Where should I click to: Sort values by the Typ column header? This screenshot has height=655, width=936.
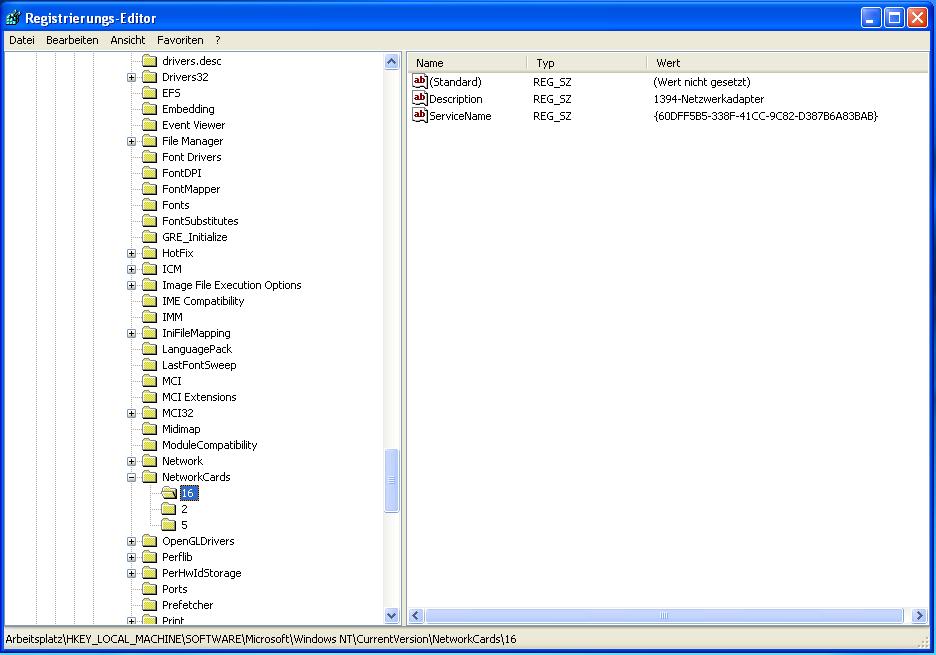(x=587, y=63)
